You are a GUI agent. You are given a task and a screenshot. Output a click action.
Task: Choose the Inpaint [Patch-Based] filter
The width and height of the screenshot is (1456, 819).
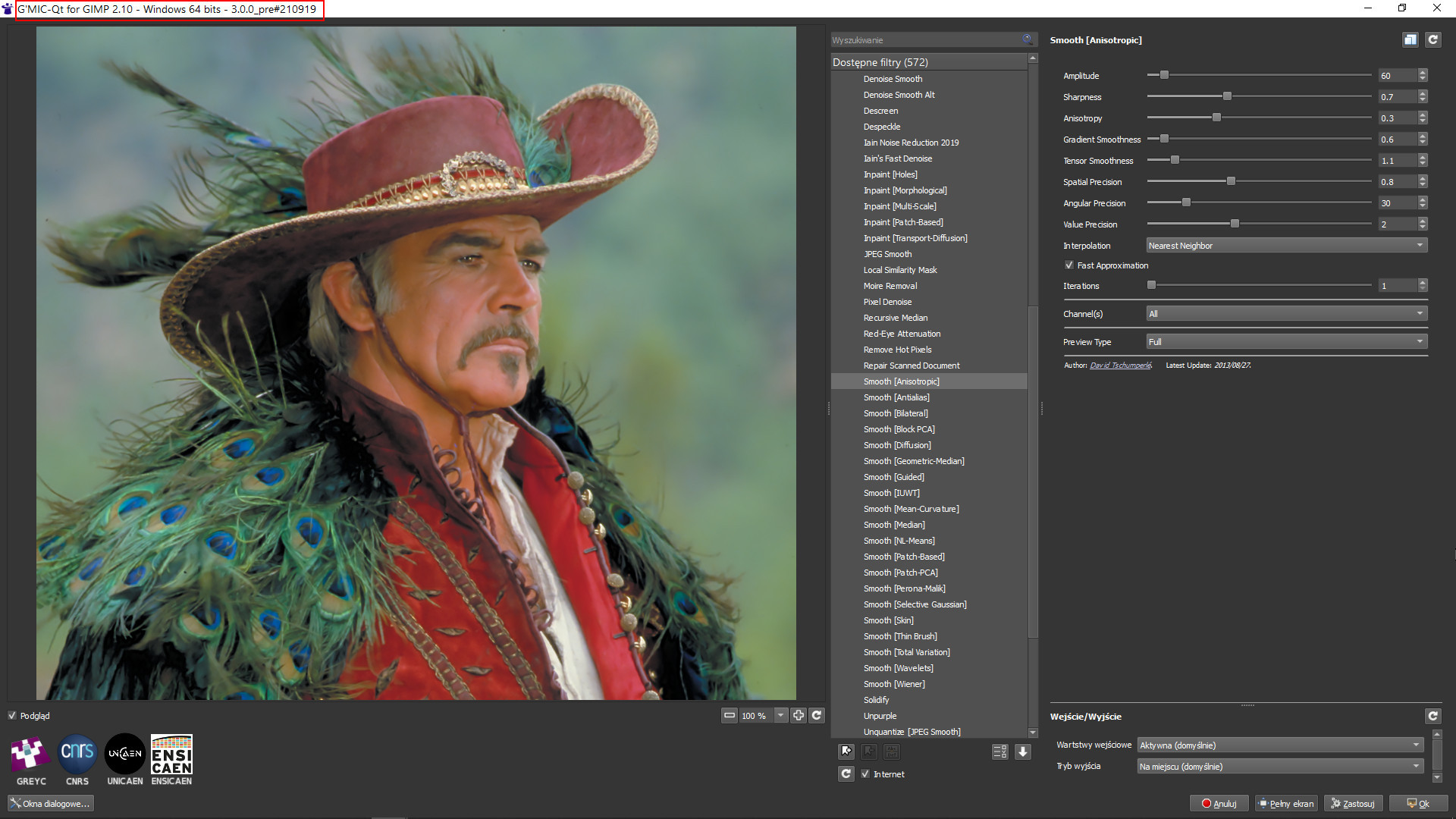903,222
